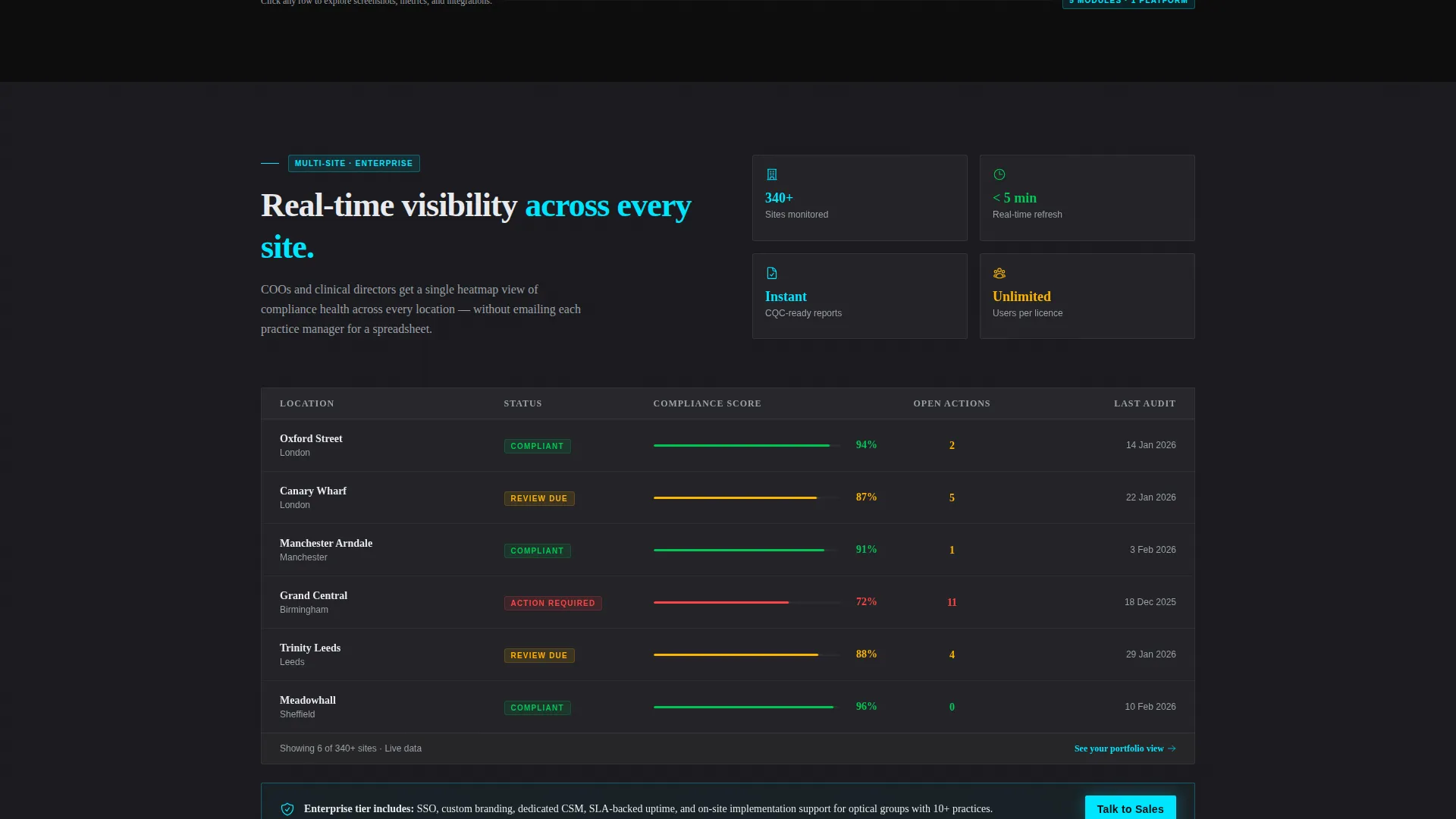Click the Trinity Leeds compliance progress bar

click(x=747, y=654)
